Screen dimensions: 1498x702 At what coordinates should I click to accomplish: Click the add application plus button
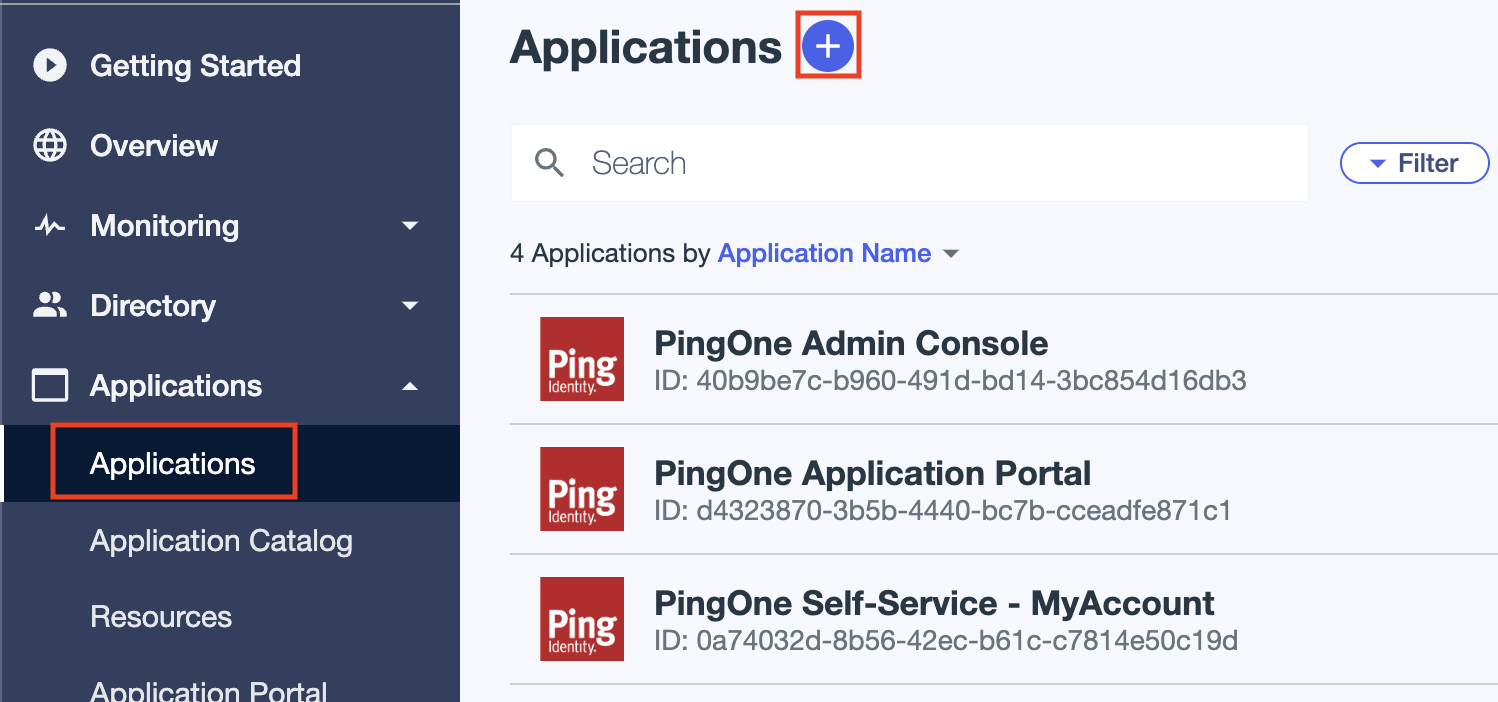pyautogui.click(x=828, y=46)
